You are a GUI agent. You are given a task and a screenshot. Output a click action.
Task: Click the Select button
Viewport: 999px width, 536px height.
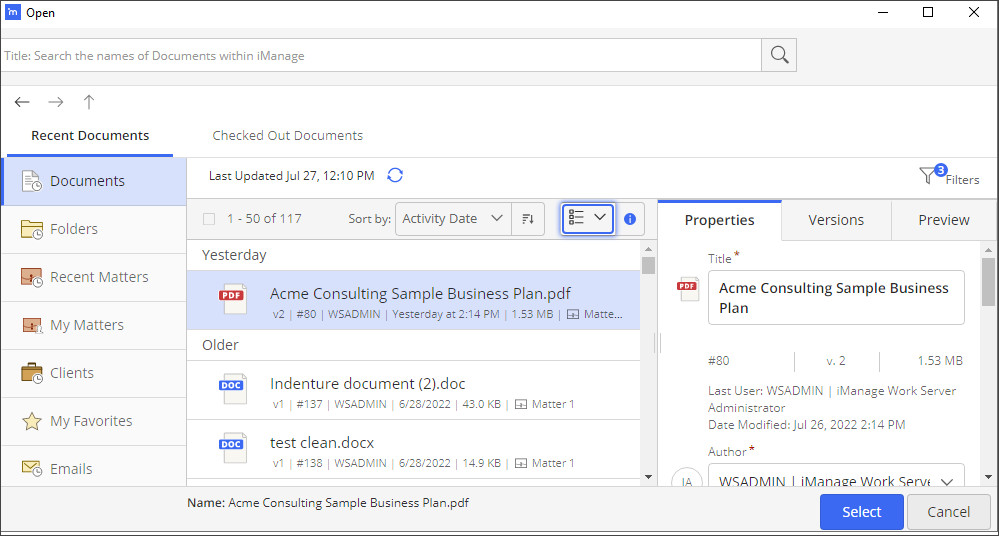click(861, 512)
